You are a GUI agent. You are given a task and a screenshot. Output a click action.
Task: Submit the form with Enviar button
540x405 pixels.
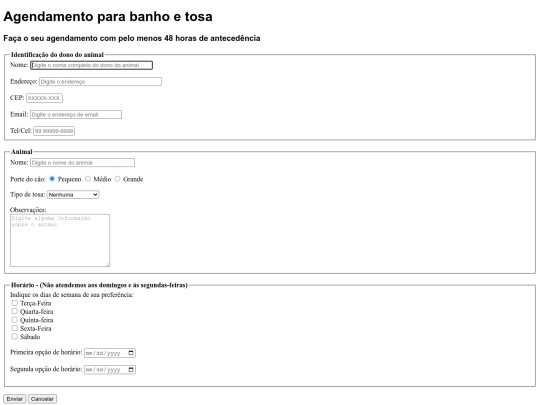14,399
